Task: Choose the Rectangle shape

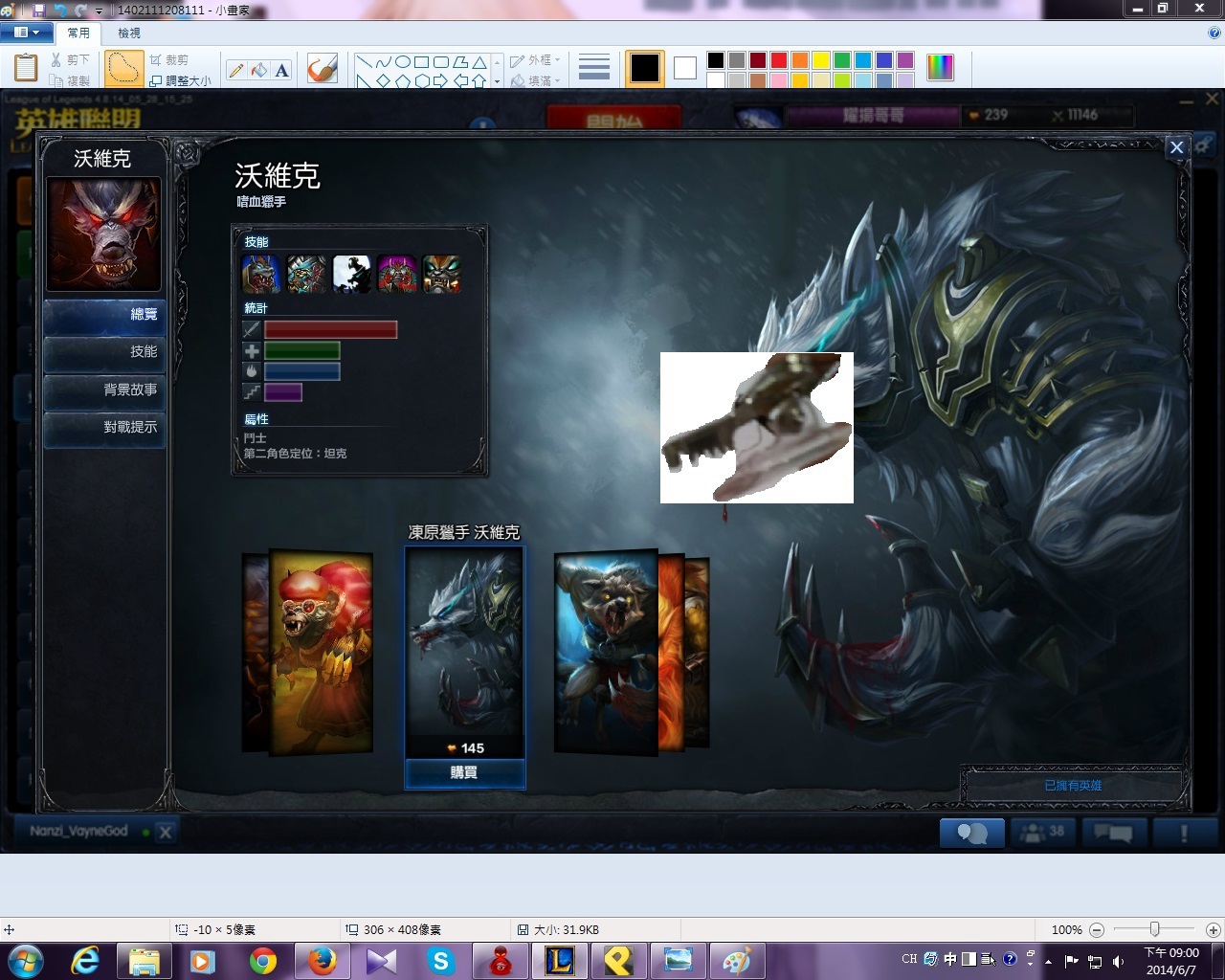Action: click(x=422, y=62)
